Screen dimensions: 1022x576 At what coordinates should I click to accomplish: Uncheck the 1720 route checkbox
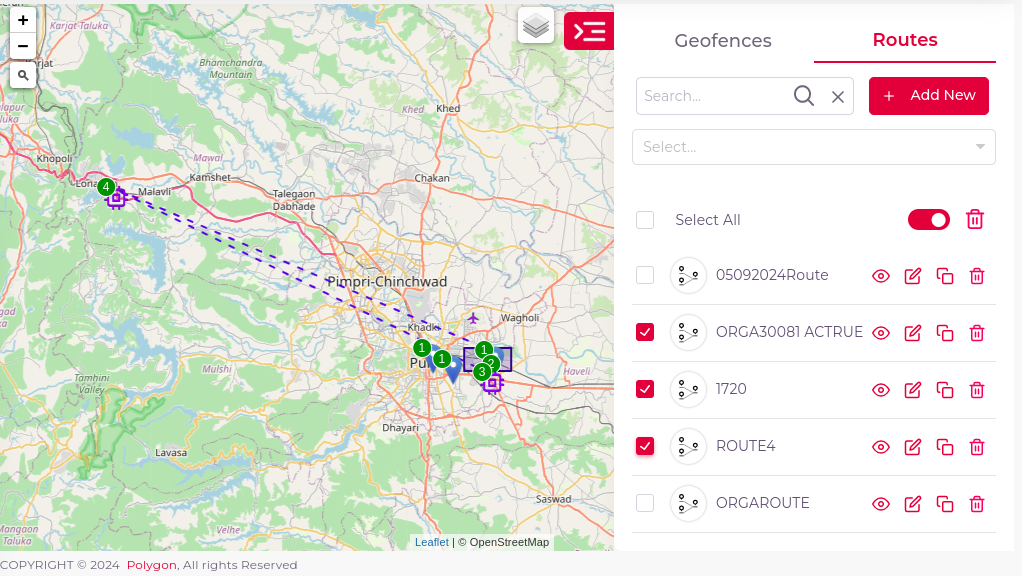[645, 389]
